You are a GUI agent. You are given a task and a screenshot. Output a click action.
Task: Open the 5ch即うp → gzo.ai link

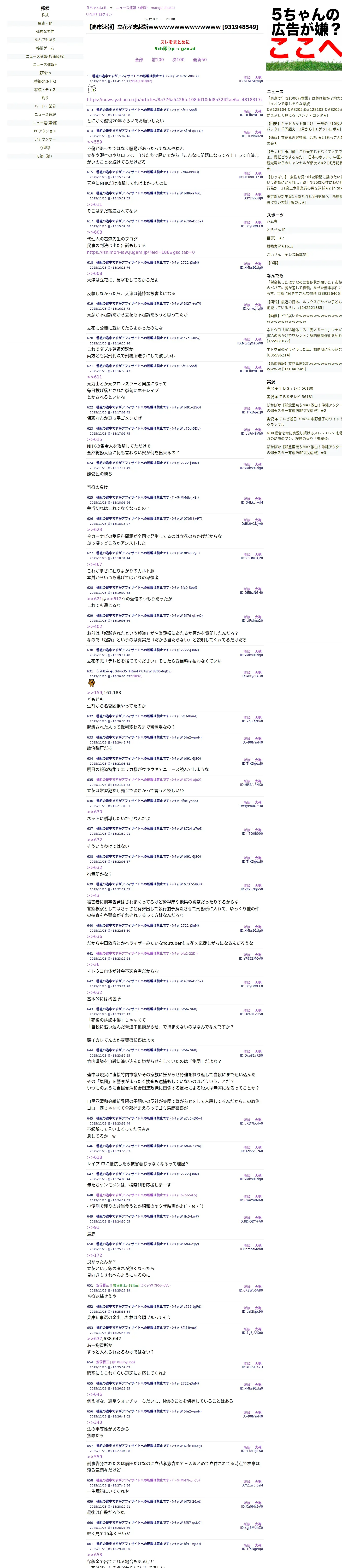click(175, 49)
